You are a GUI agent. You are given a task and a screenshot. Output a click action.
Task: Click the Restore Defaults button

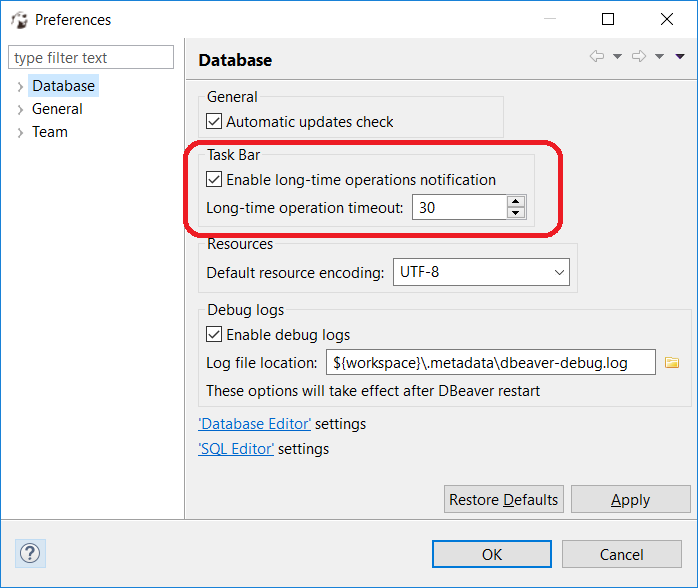tap(504, 500)
